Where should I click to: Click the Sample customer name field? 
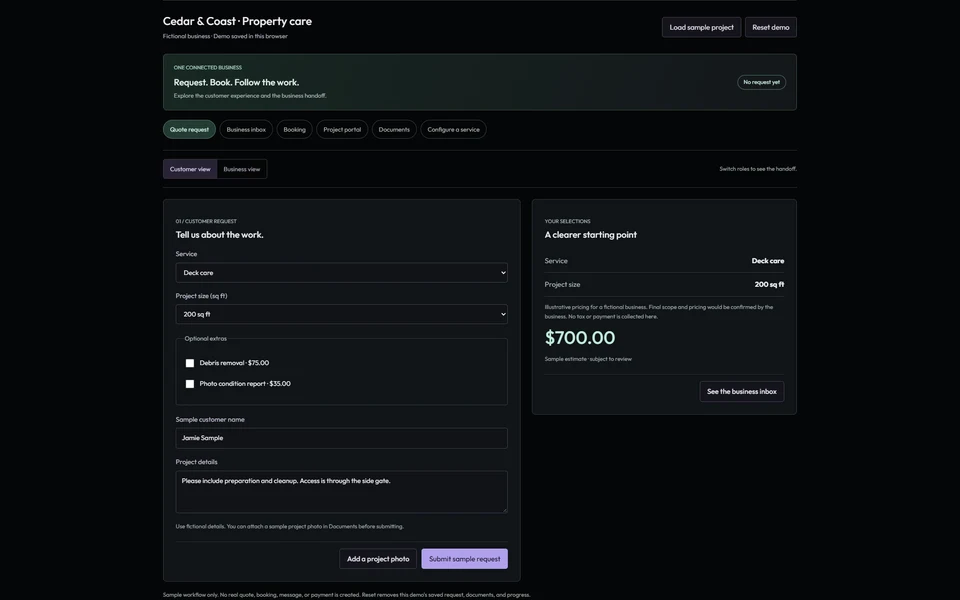click(342, 438)
